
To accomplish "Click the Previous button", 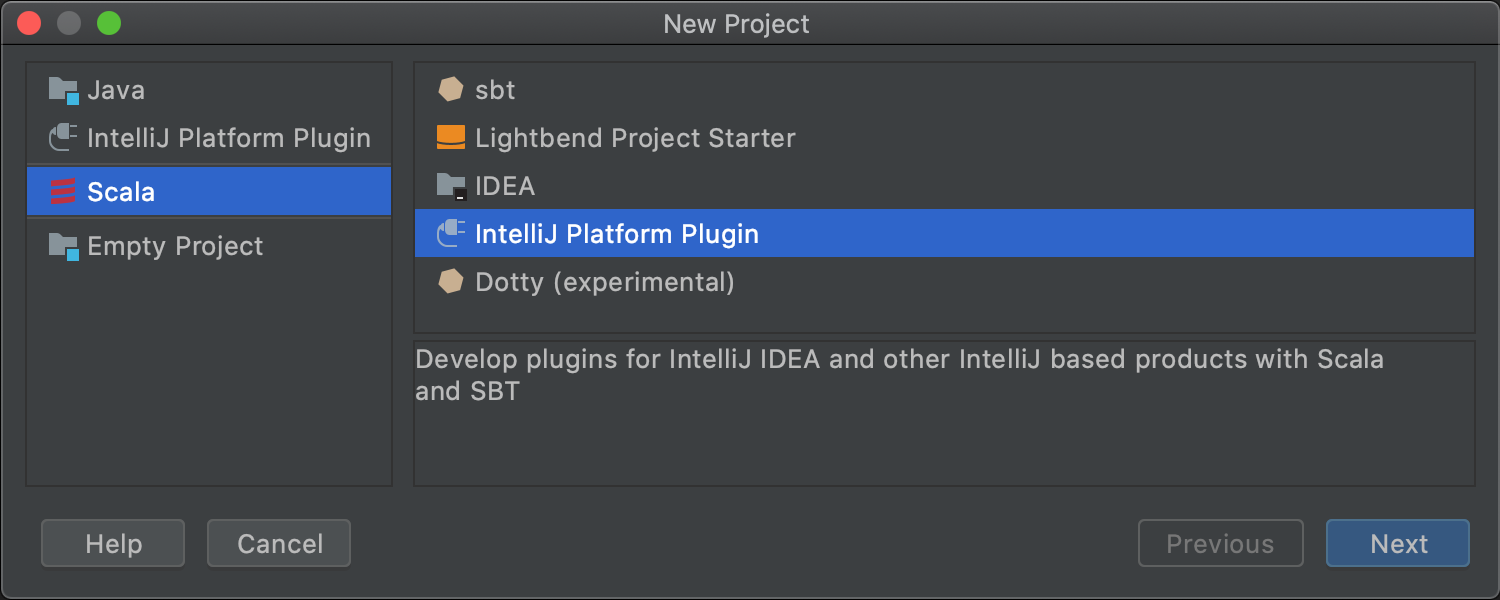I will (1220, 544).
